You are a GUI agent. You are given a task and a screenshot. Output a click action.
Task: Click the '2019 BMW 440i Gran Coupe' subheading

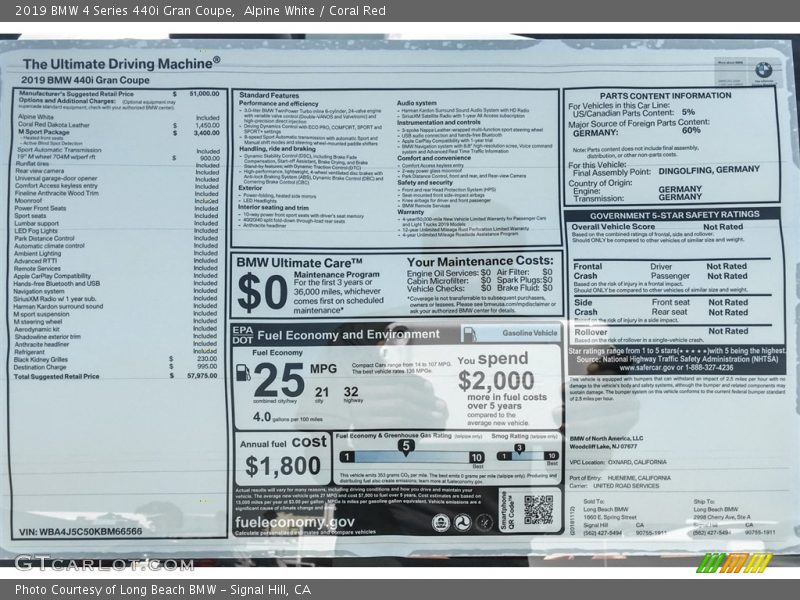click(x=85, y=80)
